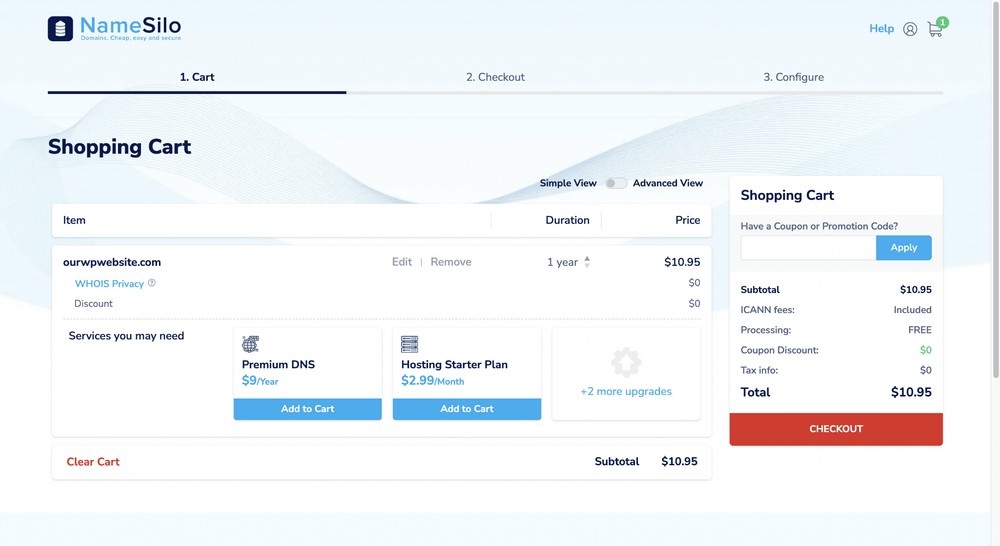Add Hosting Starter Plan to cart
Screen dimensions: 1000x546
(467, 409)
